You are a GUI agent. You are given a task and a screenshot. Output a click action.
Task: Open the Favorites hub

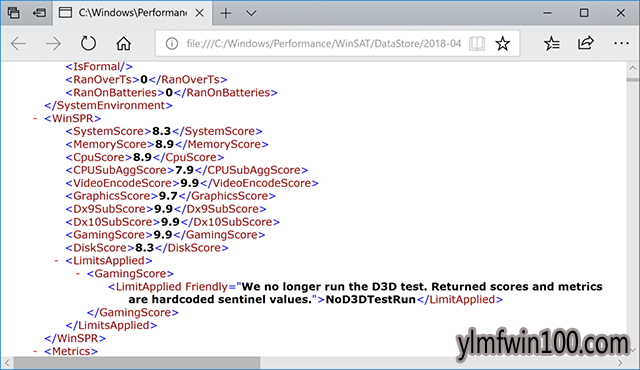[x=551, y=43]
